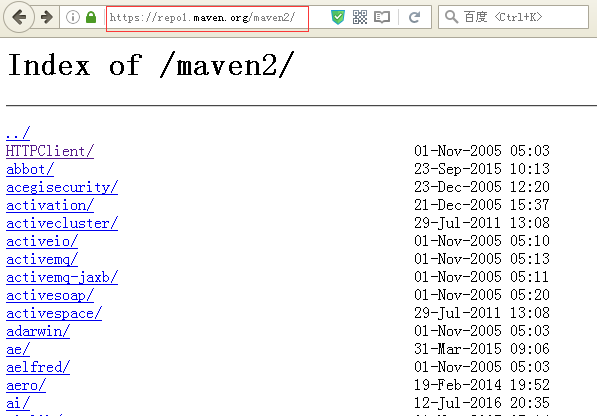Viewport: 597px width, 416px height.
Task: Open the activesoap/ folder link
Action: click(x=50, y=296)
